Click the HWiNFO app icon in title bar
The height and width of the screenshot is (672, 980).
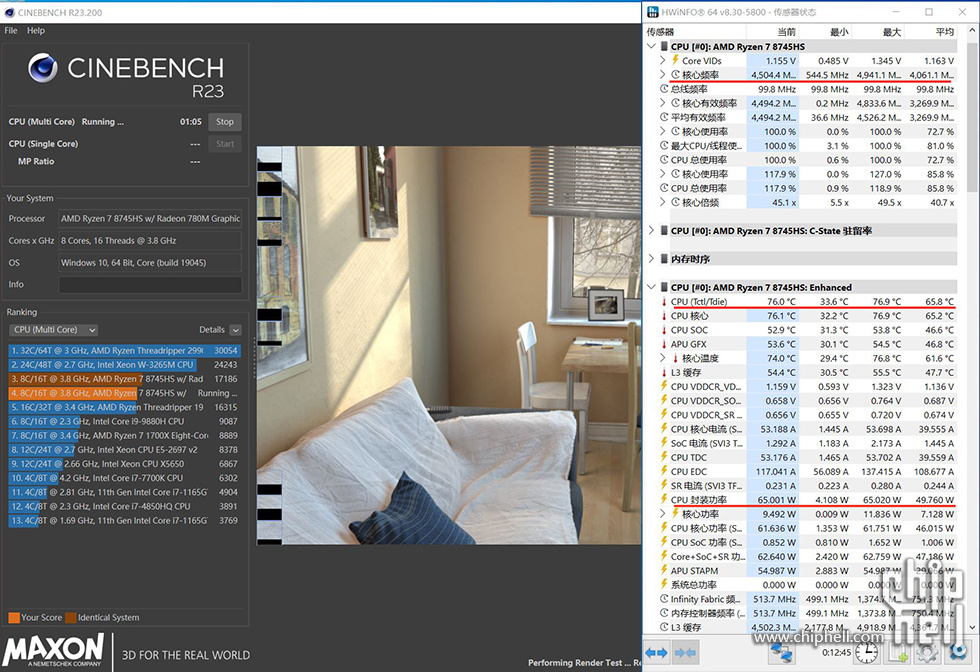click(x=652, y=12)
